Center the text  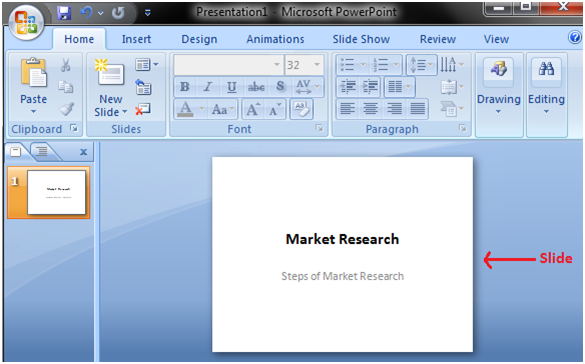pos(370,109)
